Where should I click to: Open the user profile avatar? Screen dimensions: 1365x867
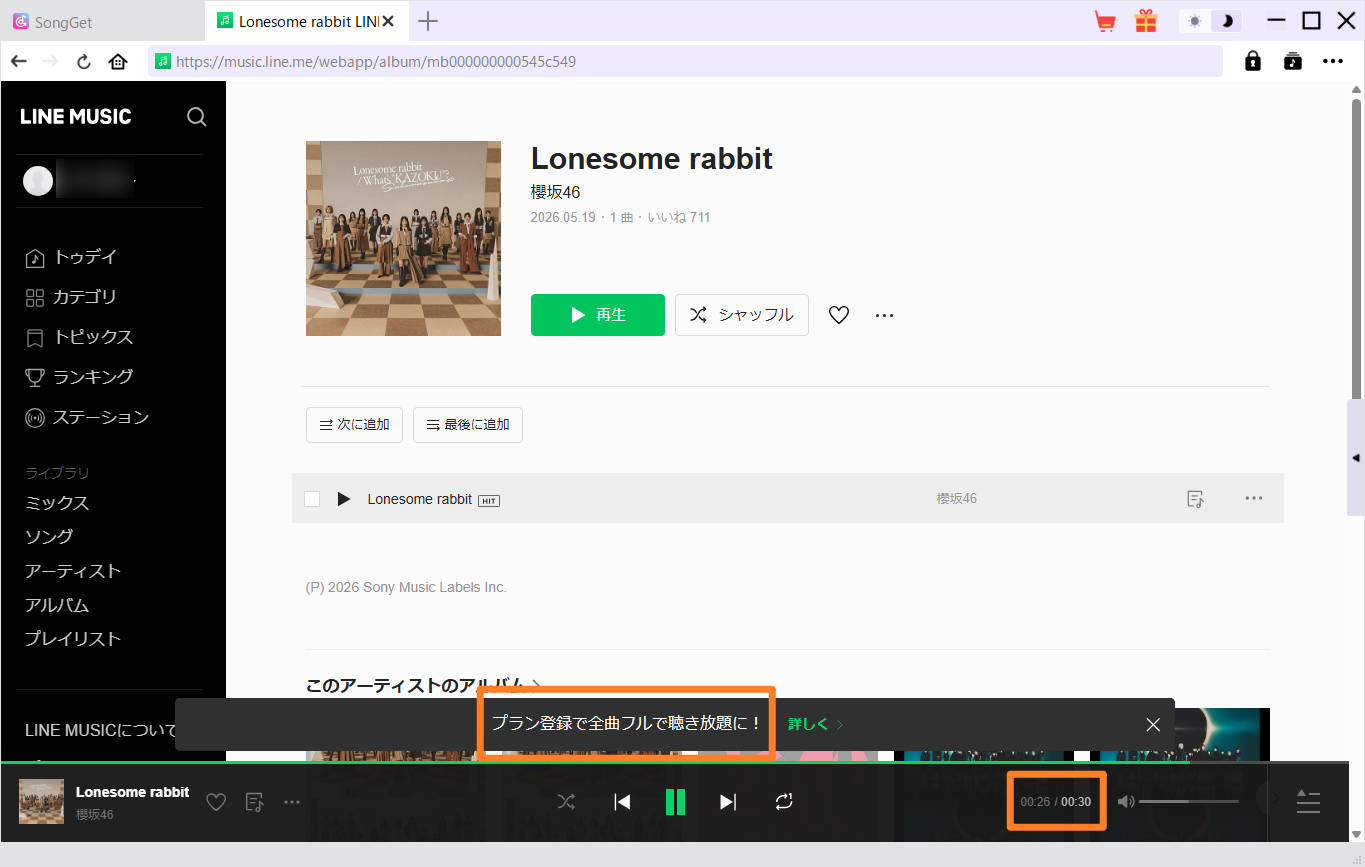click(38, 181)
